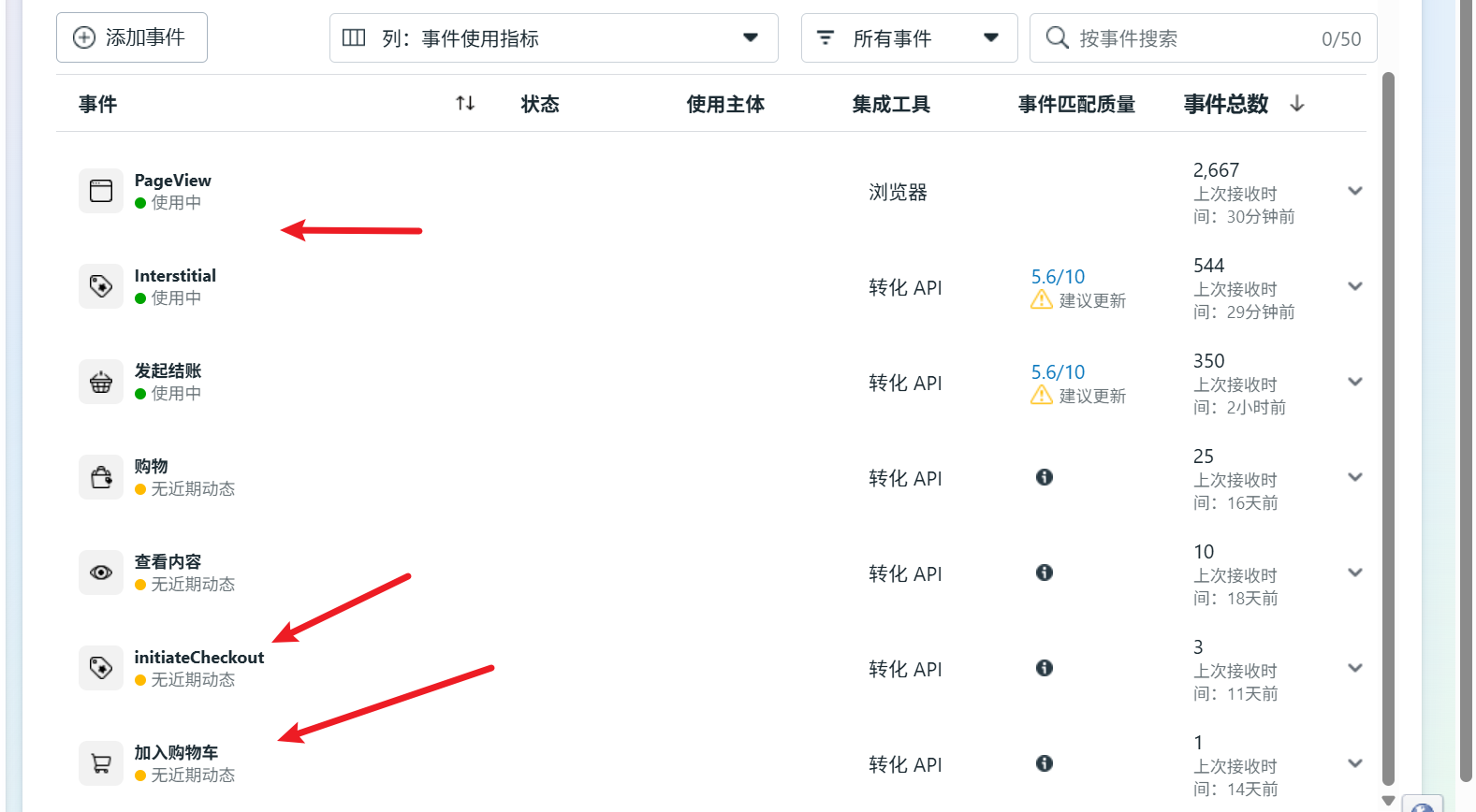
Task: Click the 发起结账 basket icon
Action: (x=101, y=382)
